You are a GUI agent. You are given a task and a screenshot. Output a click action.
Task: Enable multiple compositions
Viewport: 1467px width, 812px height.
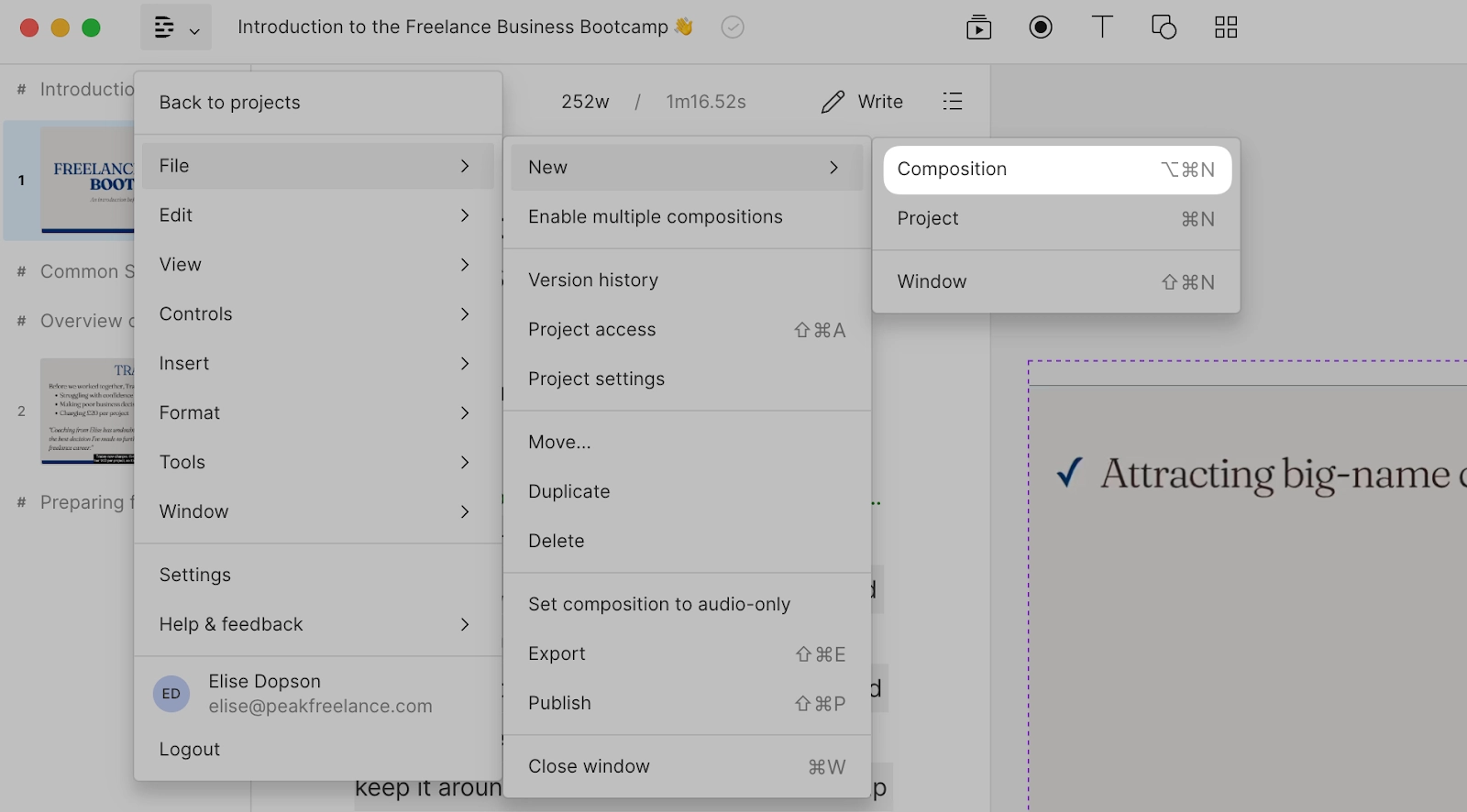(x=655, y=217)
